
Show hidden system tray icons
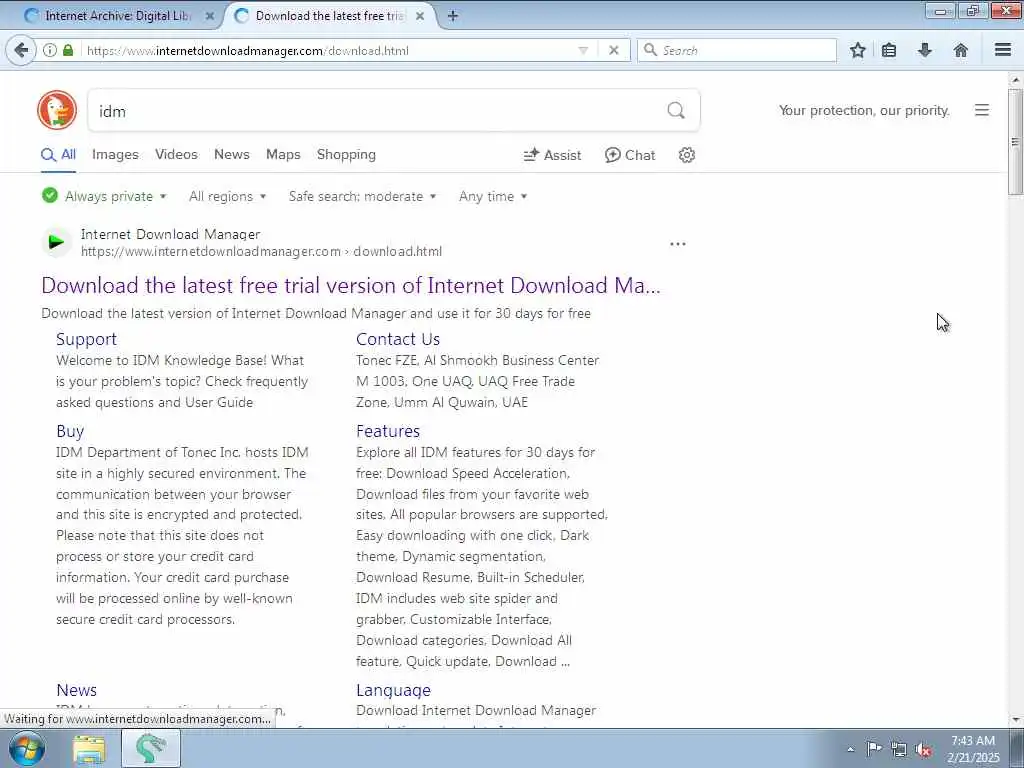(x=850, y=749)
